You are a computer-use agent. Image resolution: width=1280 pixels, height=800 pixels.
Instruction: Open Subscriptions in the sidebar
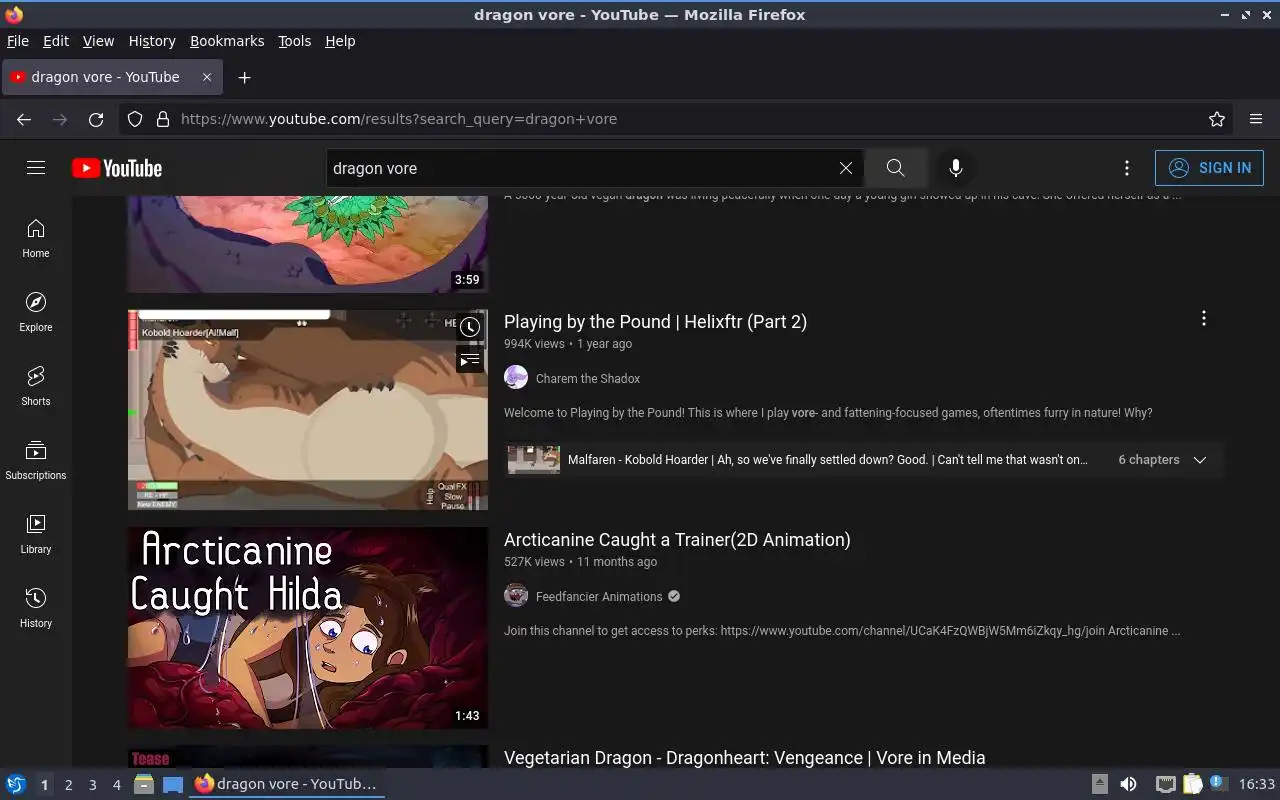pyautogui.click(x=36, y=461)
